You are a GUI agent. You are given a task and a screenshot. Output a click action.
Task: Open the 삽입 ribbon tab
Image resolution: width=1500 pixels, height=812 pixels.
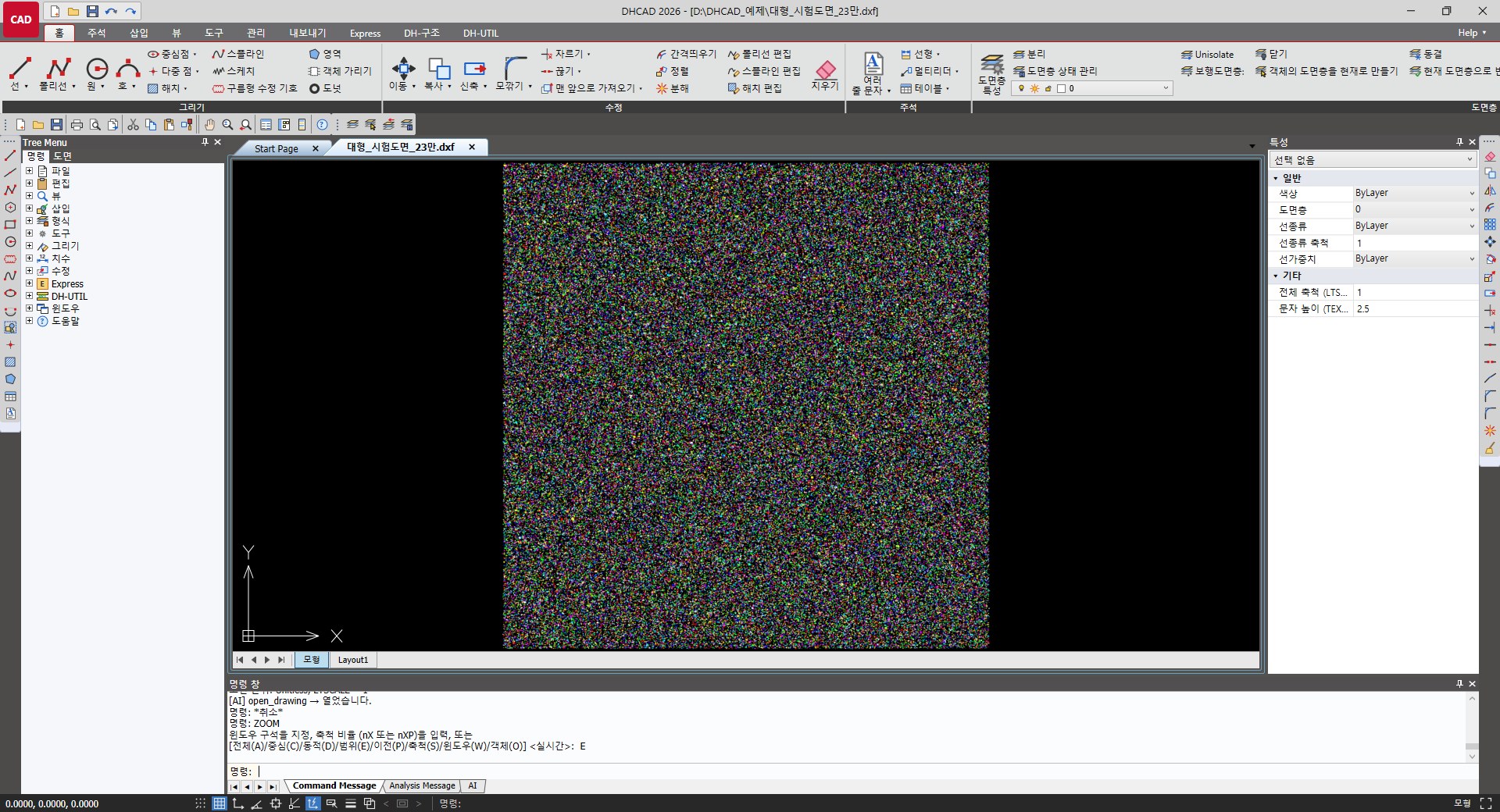pyautogui.click(x=138, y=33)
